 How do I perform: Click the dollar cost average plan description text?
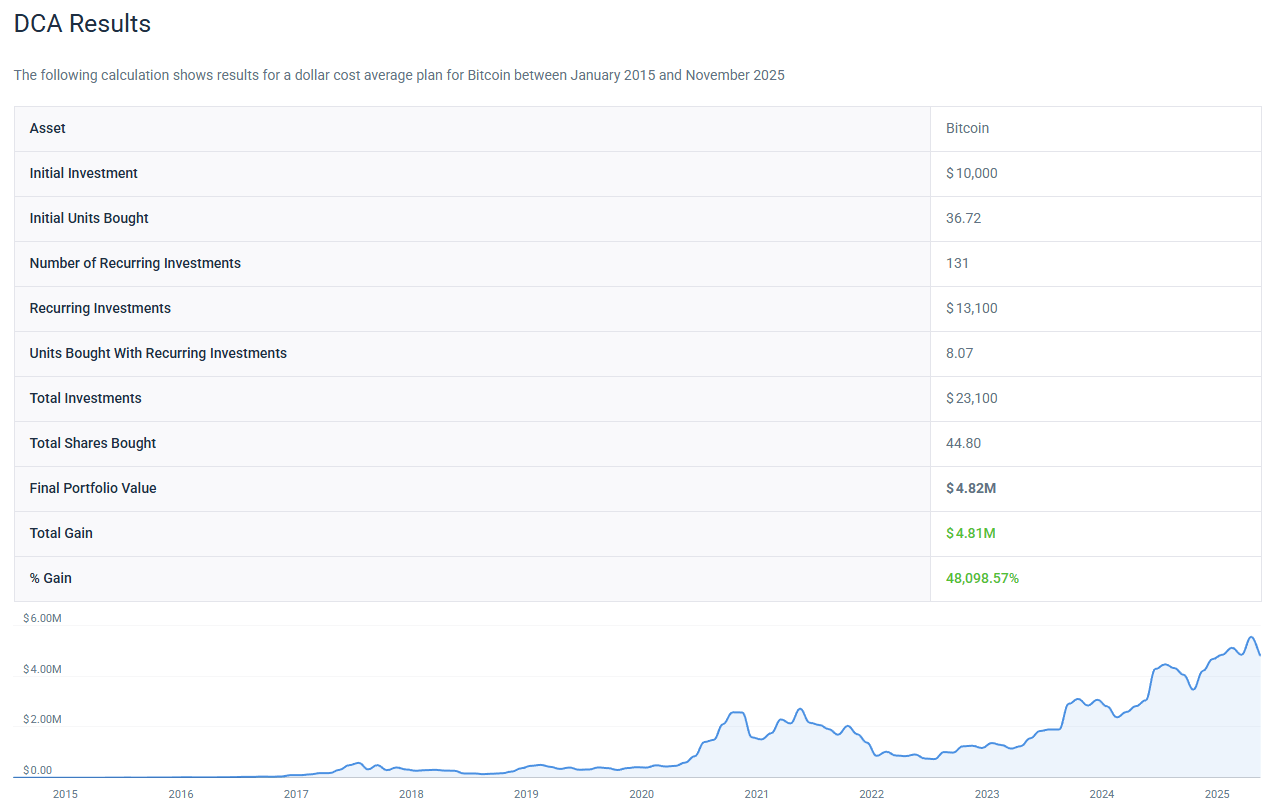click(x=399, y=75)
